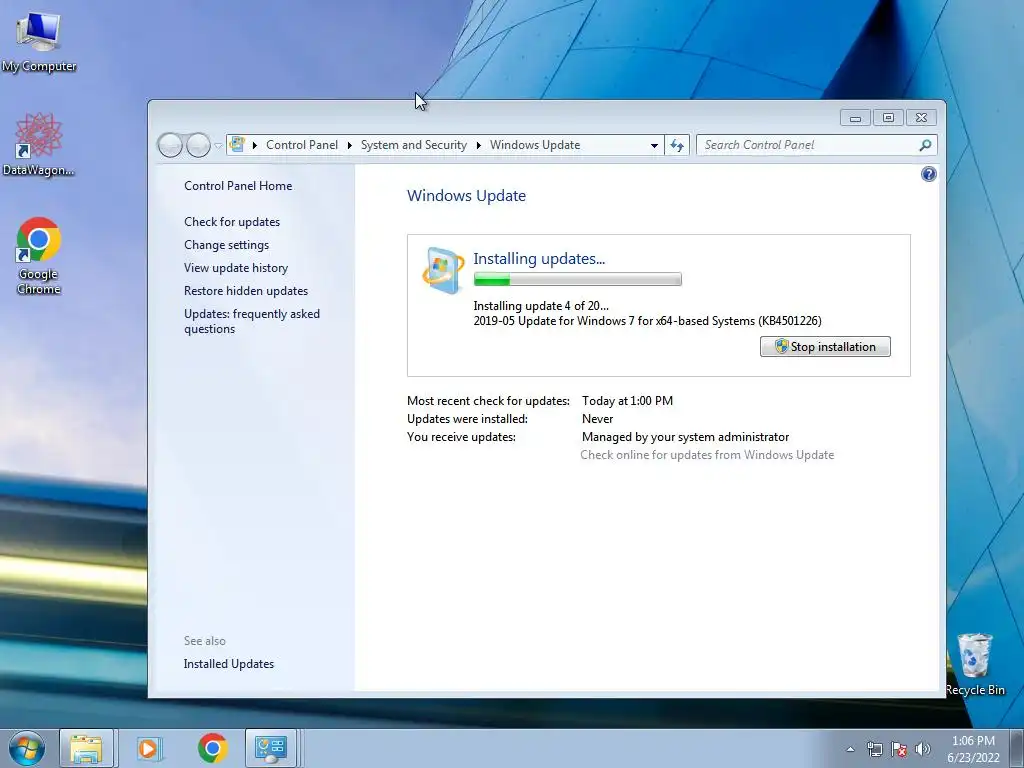Open the address bar history dropdown
This screenshot has width=1024, height=768.
tap(654, 146)
